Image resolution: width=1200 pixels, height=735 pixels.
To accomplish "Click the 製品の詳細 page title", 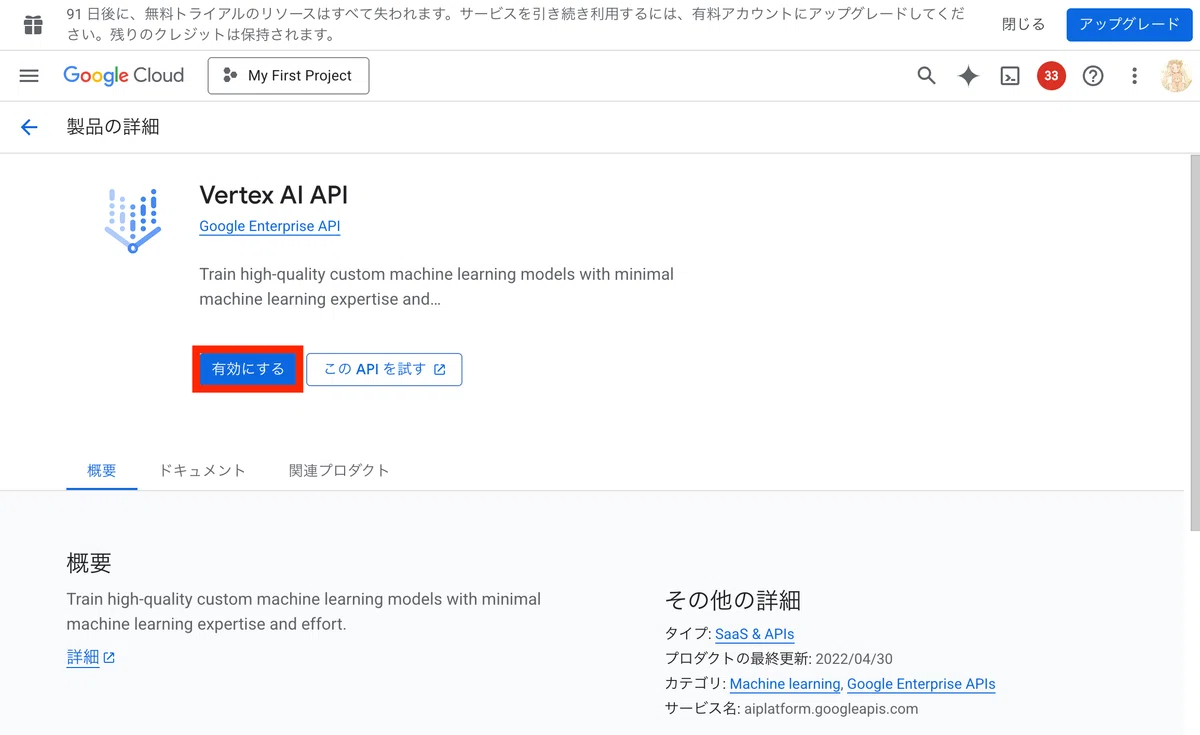I will coord(113,127).
